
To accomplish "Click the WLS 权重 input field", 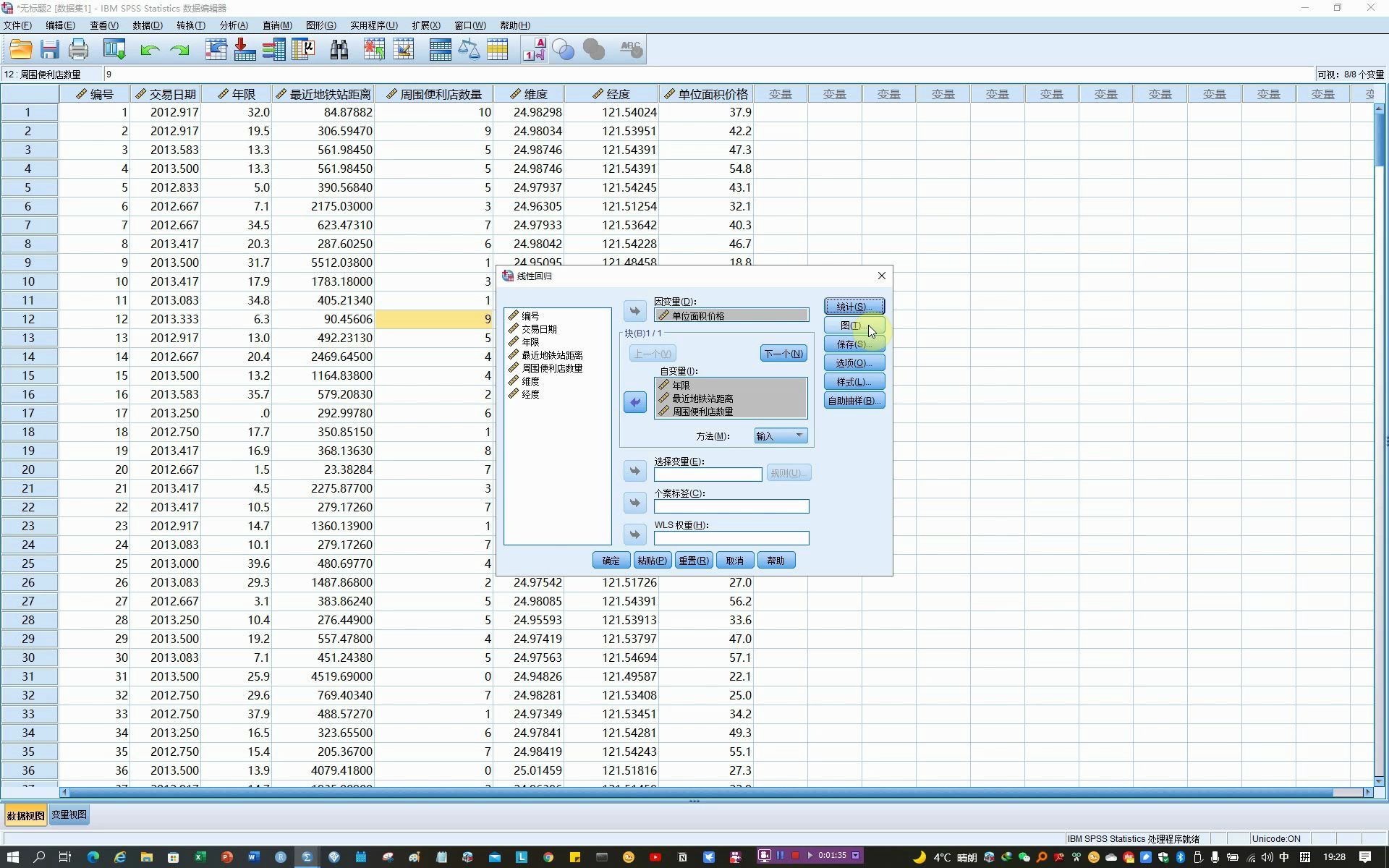I will [731, 538].
